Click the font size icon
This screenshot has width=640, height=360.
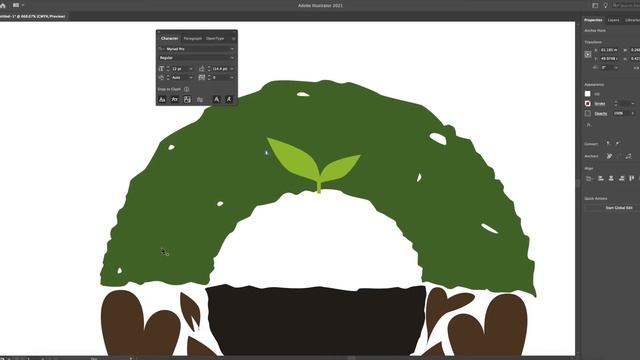point(162,69)
